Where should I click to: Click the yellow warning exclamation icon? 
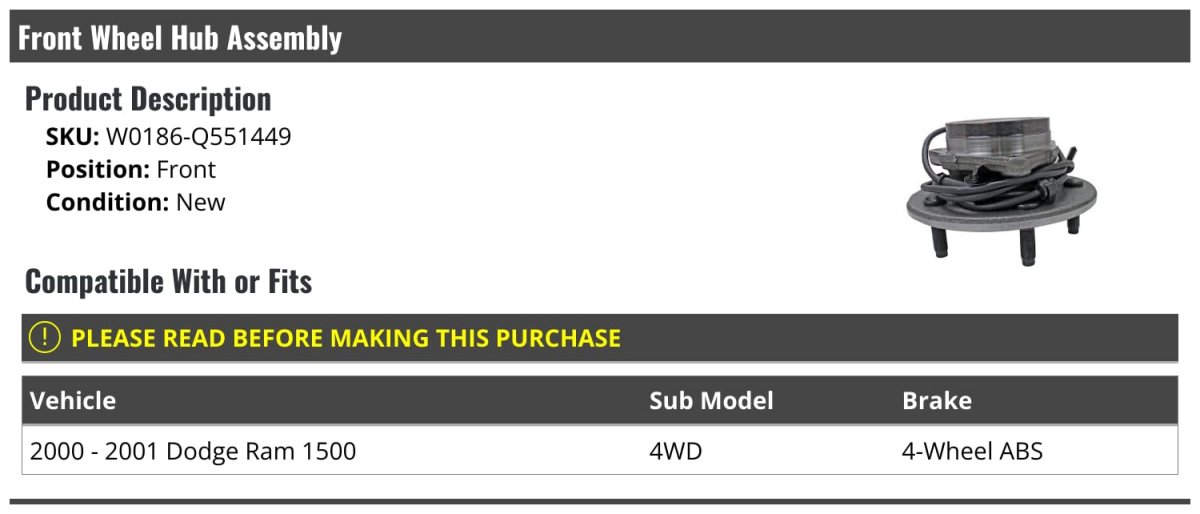pos(45,338)
